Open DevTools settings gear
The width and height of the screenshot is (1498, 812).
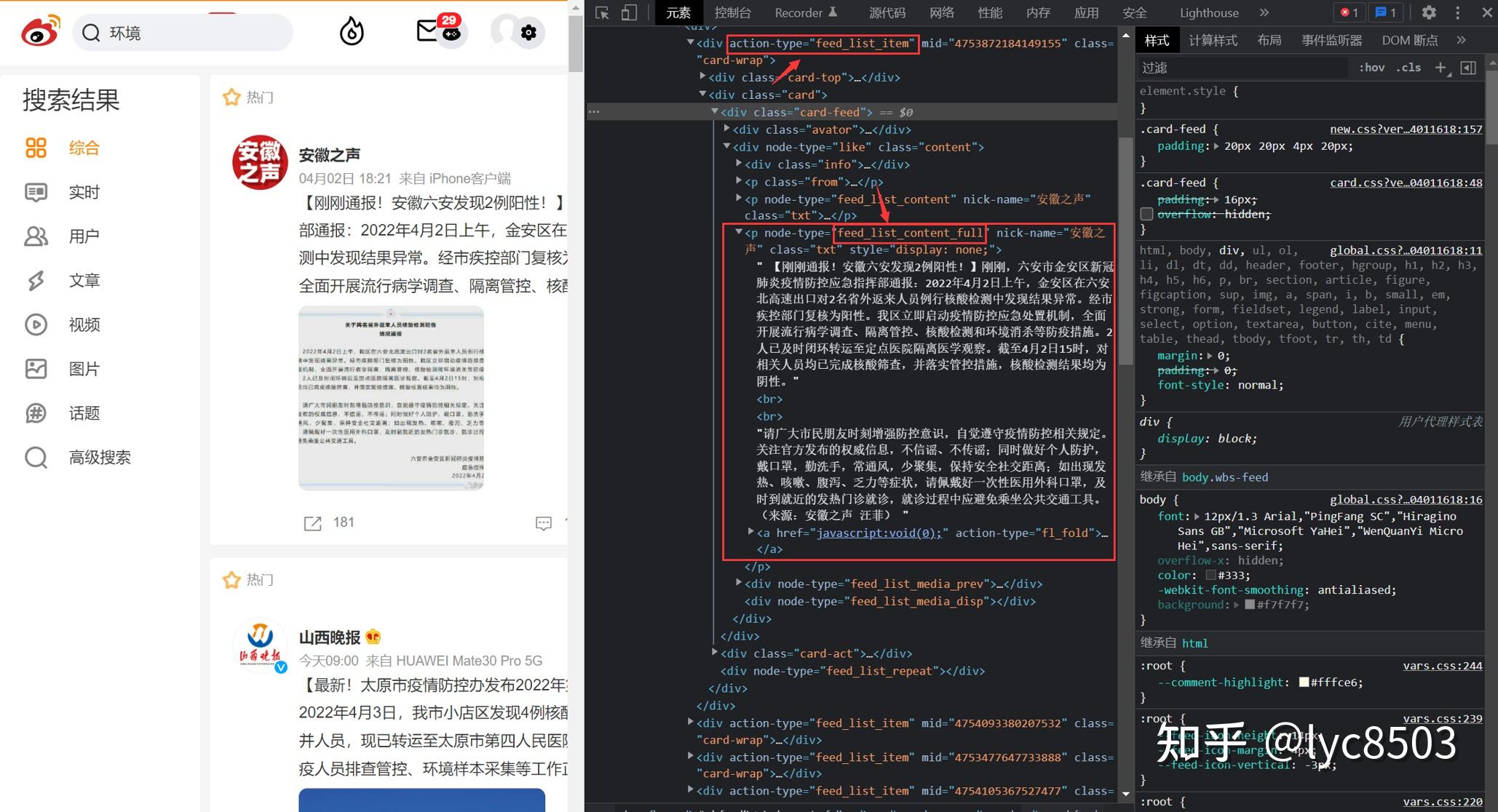click(x=1429, y=12)
